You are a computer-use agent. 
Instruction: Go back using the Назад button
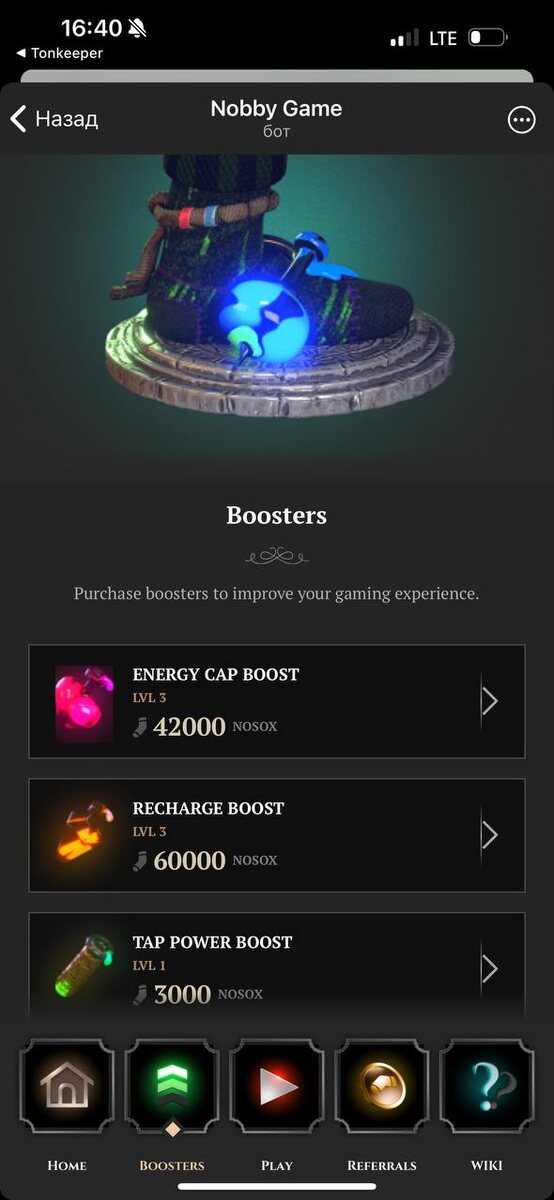pyautogui.click(x=54, y=119)
